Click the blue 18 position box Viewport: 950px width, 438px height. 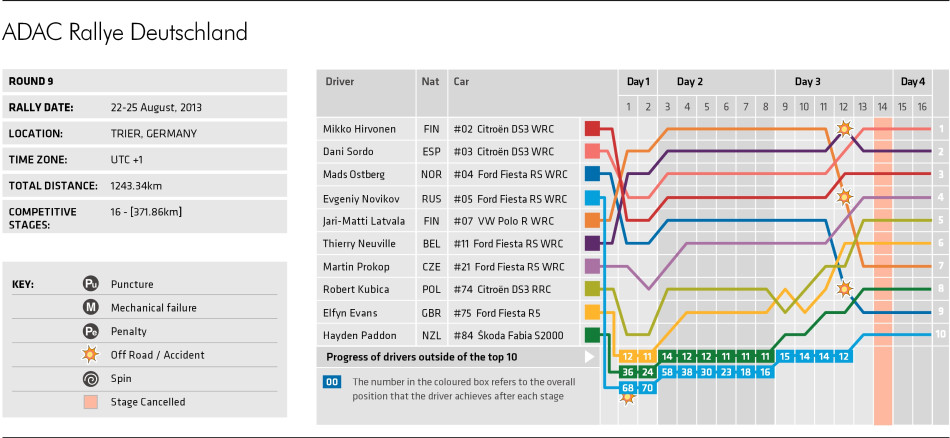pos(745,372)
